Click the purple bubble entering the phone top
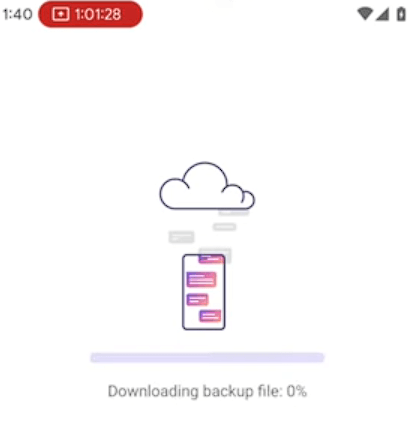The height and width of the screenshot is (434, 410). click(x=211, y=259)
